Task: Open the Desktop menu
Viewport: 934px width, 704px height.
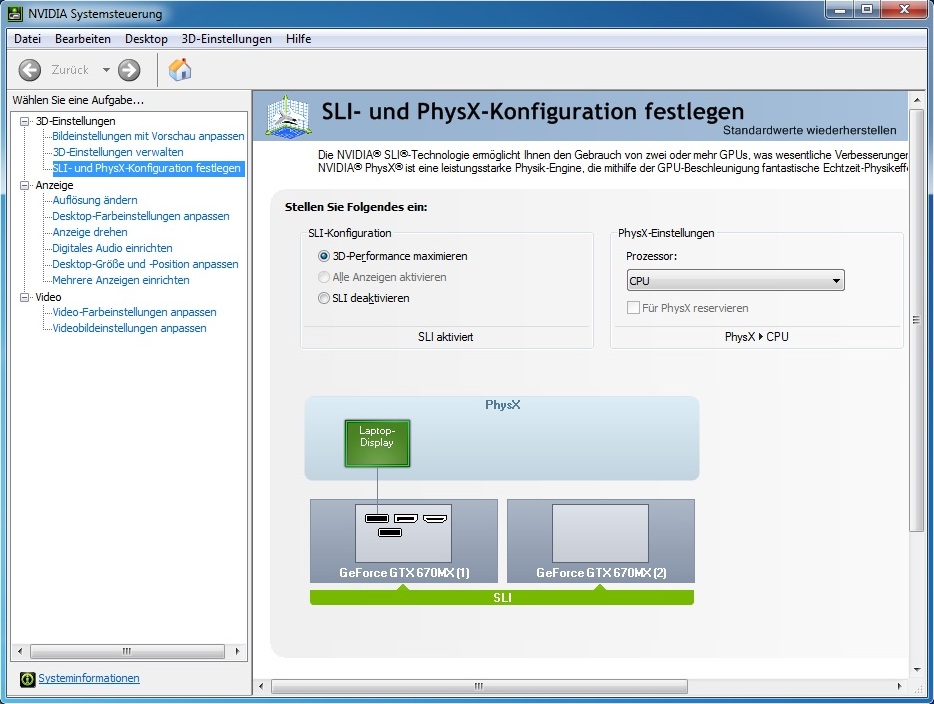Action: (x=146, y=39)
